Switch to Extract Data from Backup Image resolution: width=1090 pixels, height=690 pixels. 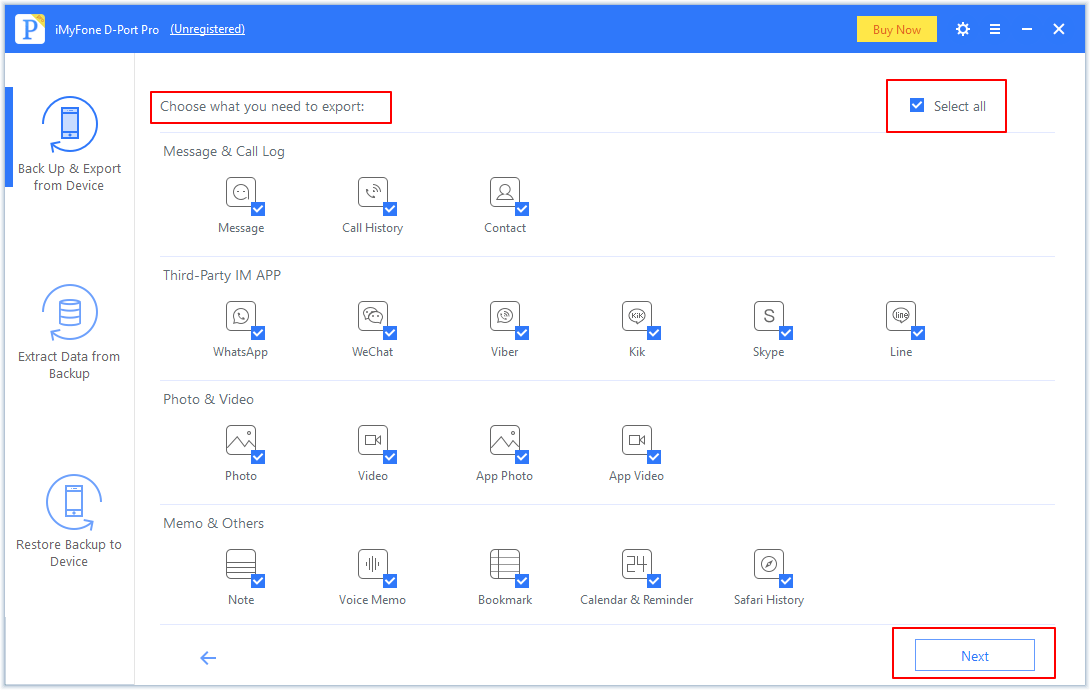pyautogui.click(x=69, y=332)
